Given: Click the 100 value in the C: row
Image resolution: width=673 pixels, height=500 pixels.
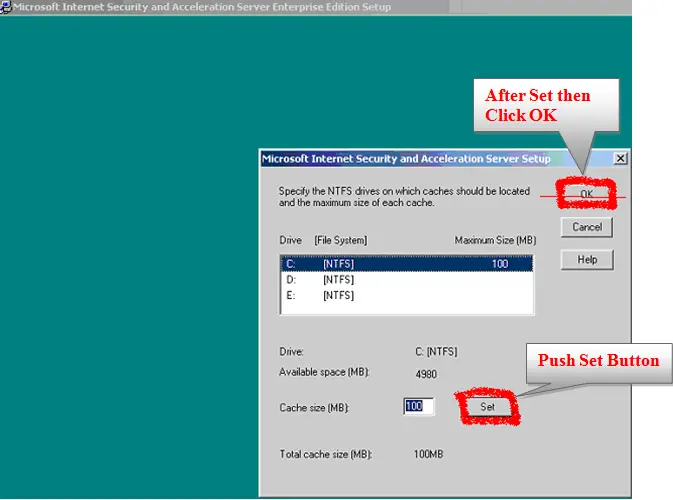Looking at the screenshot, I should [x=500, y=264].
